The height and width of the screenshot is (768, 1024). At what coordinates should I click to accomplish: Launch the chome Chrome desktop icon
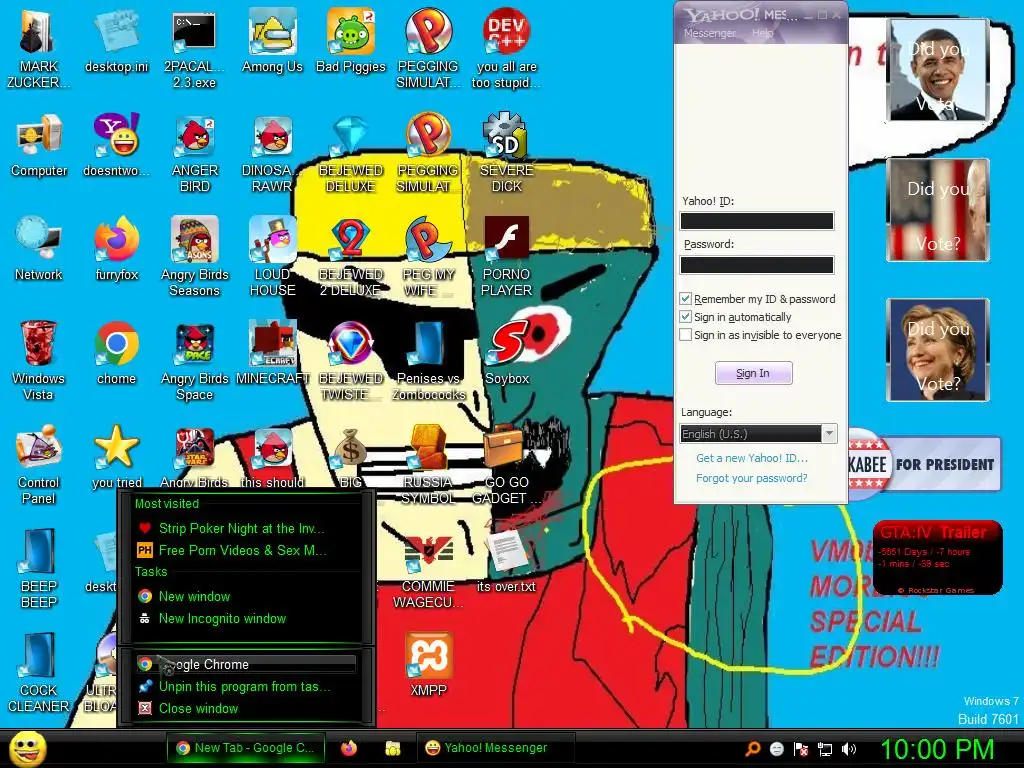116,353
